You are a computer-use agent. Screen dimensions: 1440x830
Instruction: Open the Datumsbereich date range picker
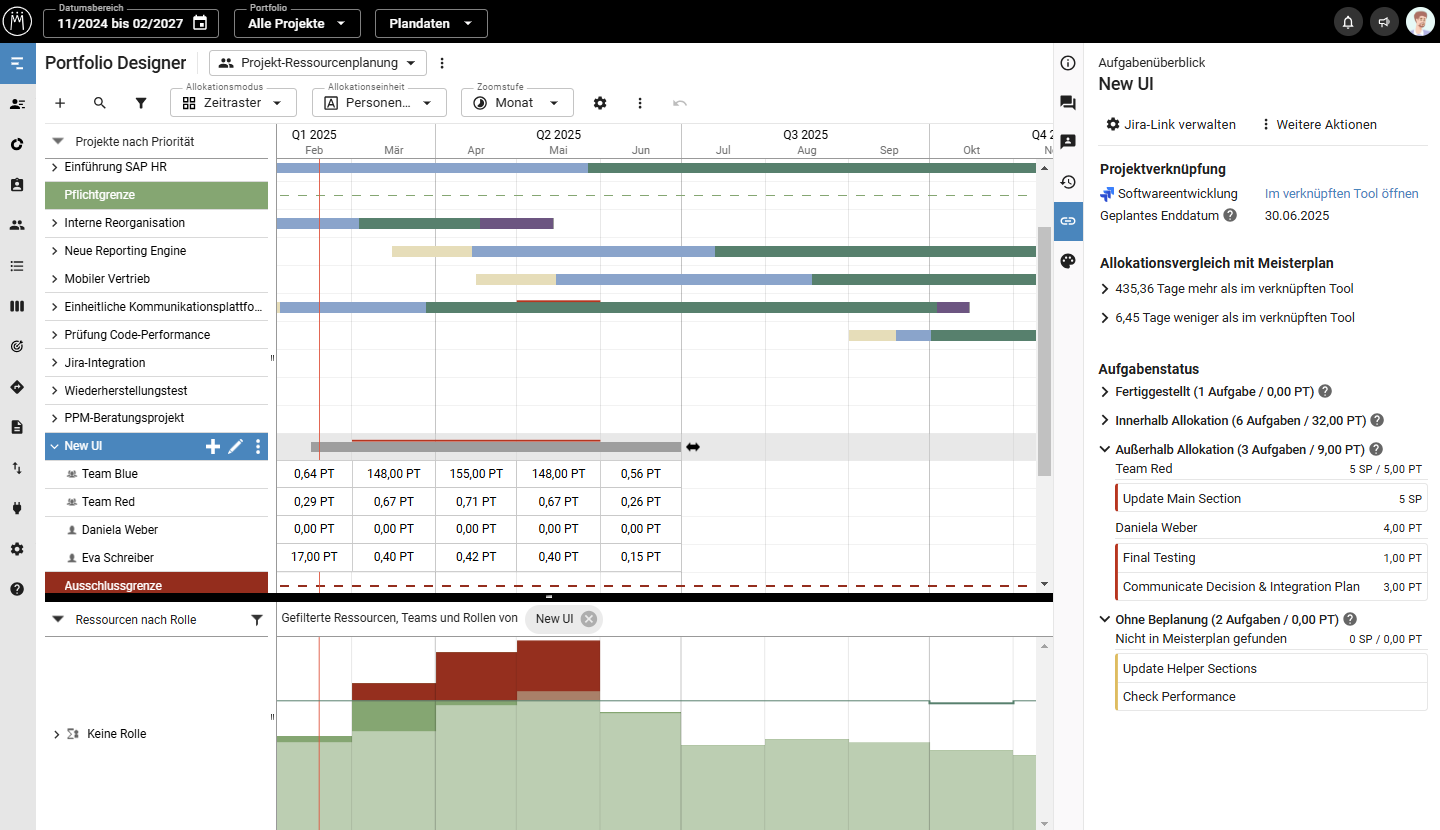click(132, 23)
